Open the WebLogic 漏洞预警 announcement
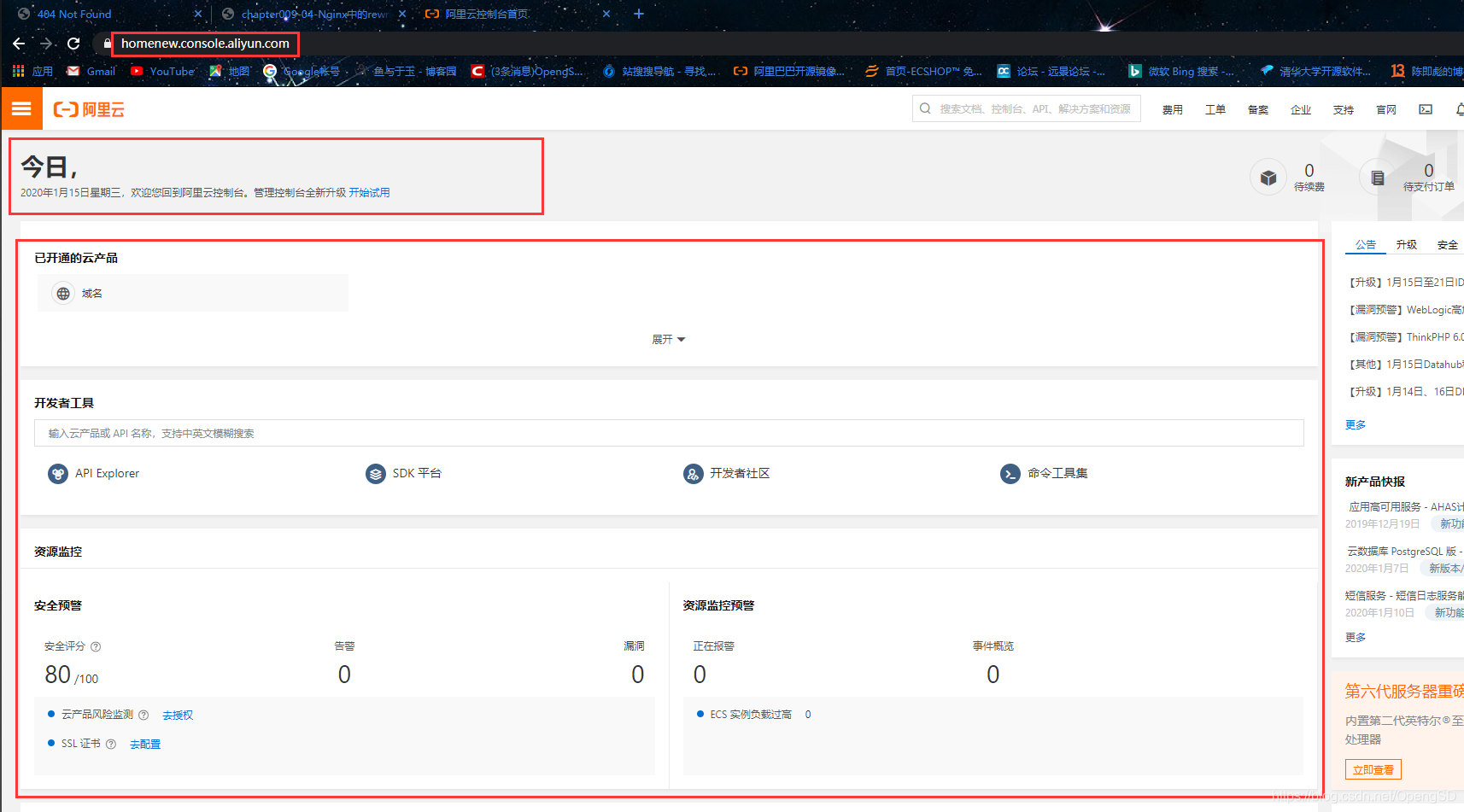The image size is (1464, 812). coord(1405,310)
